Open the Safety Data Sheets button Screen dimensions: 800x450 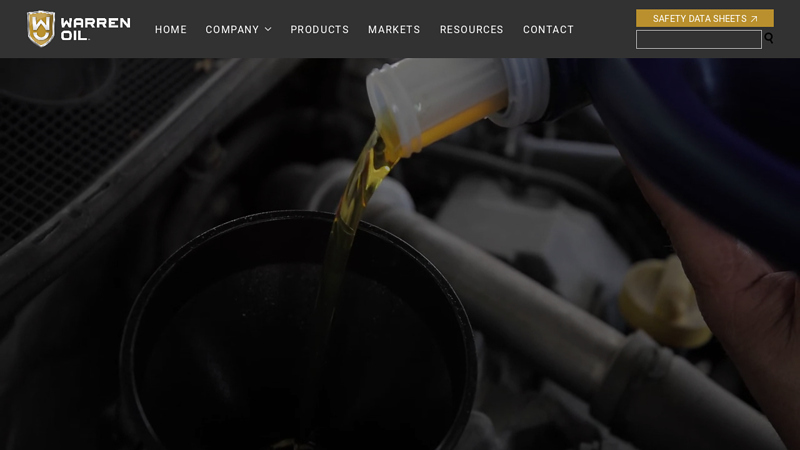[x=700, y=19]
